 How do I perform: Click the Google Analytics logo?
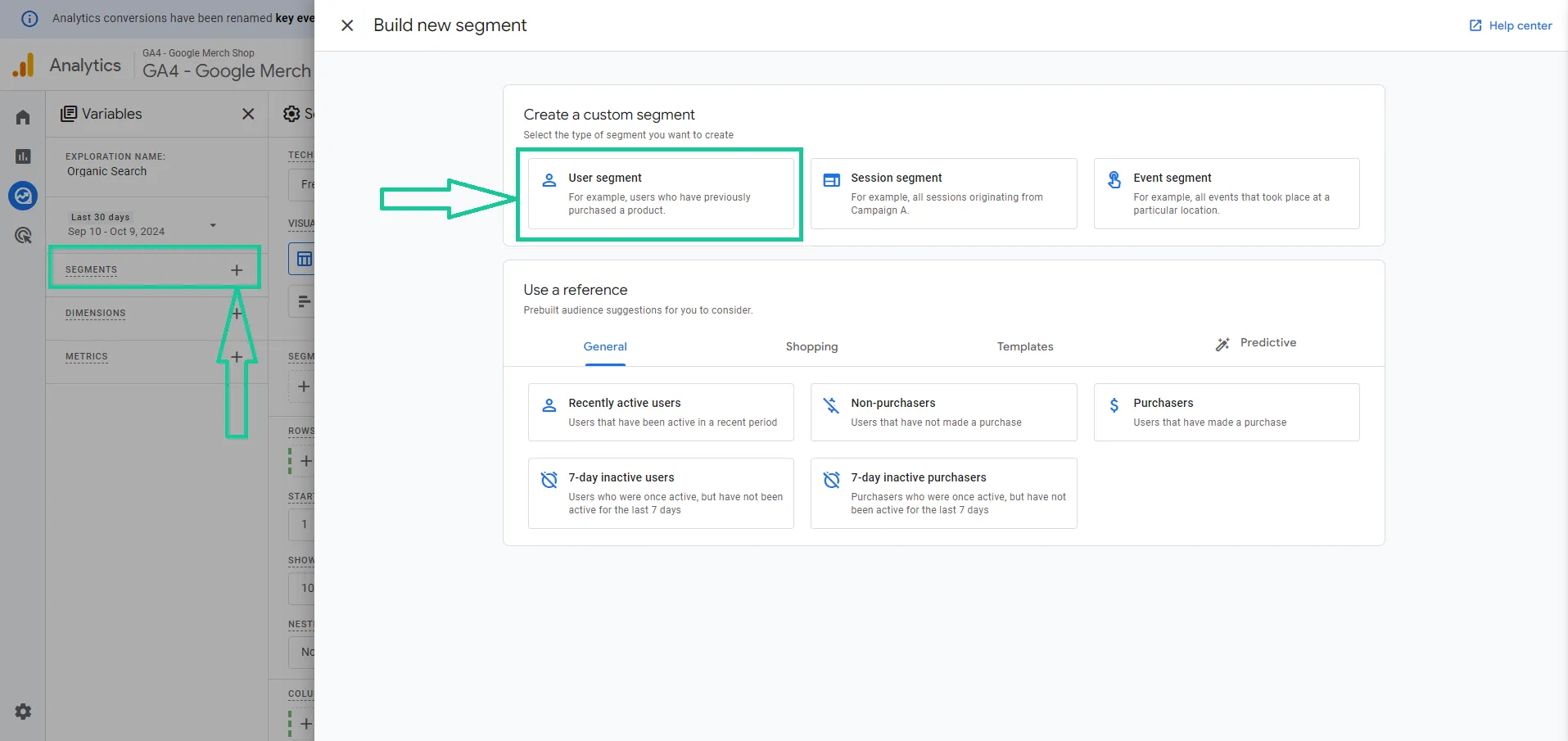[x=24, y=65]
